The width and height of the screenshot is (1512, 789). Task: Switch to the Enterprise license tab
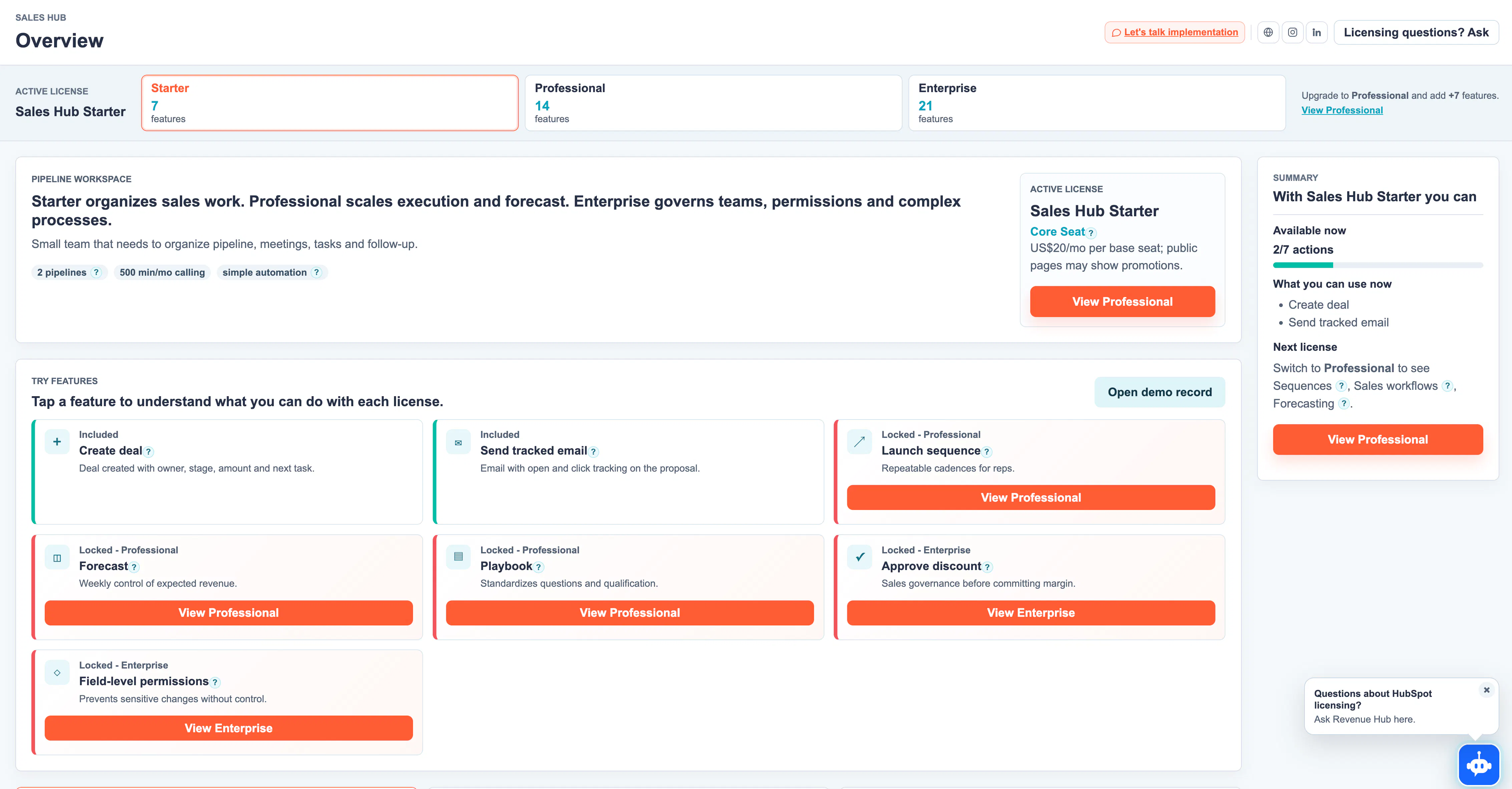1097,103
